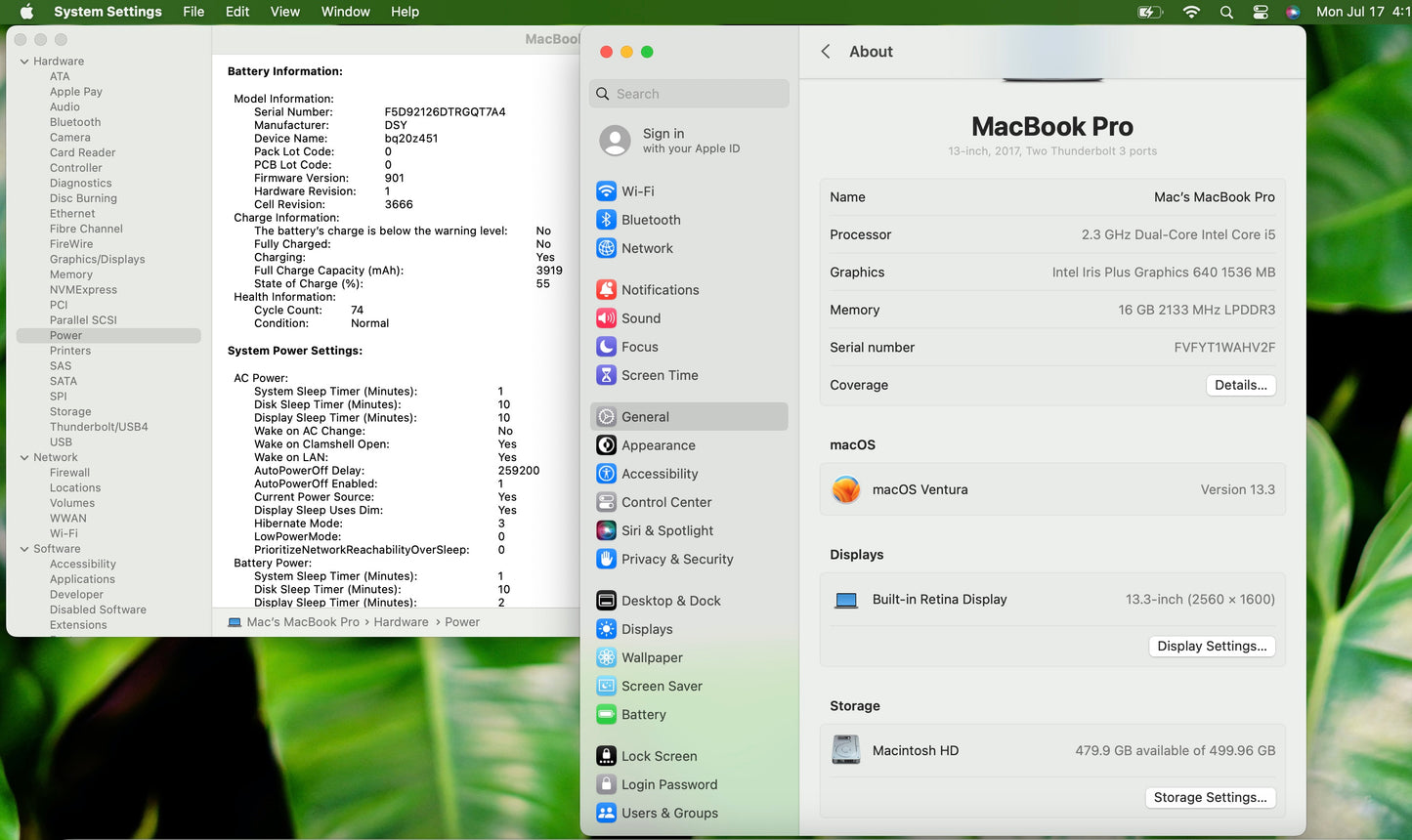Click the Search field in System Settings
Image resolution: width=1412 pixels, height=840 pixels.
[x=690, y=94]
